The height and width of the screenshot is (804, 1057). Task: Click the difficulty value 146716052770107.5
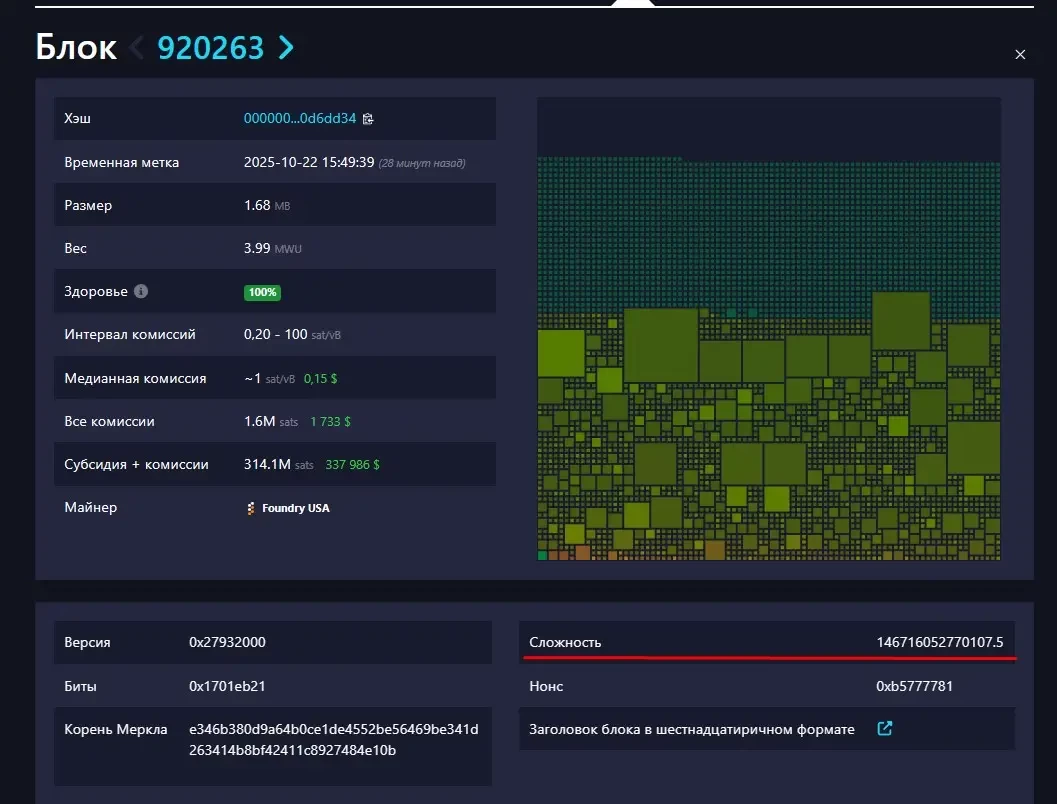(x=939, y=642)
